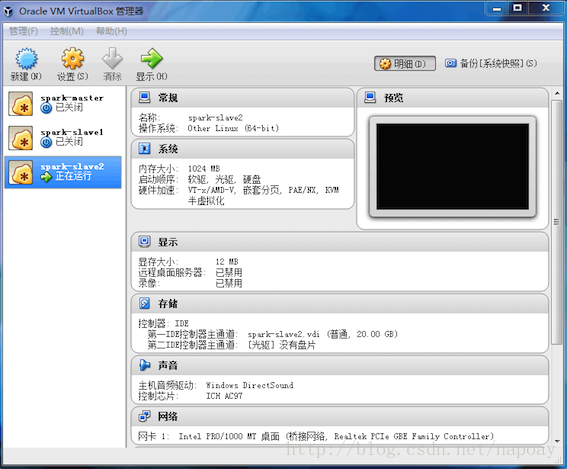Click the details pane vertical scrollbar thumb
The image size is (567, 469).
coord(557,222)
